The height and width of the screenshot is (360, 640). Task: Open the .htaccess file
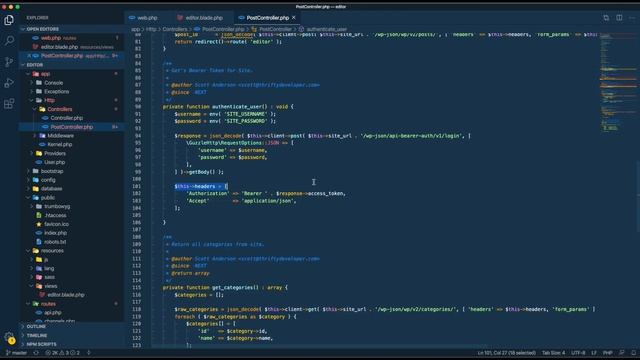click(x=56, y=216)
